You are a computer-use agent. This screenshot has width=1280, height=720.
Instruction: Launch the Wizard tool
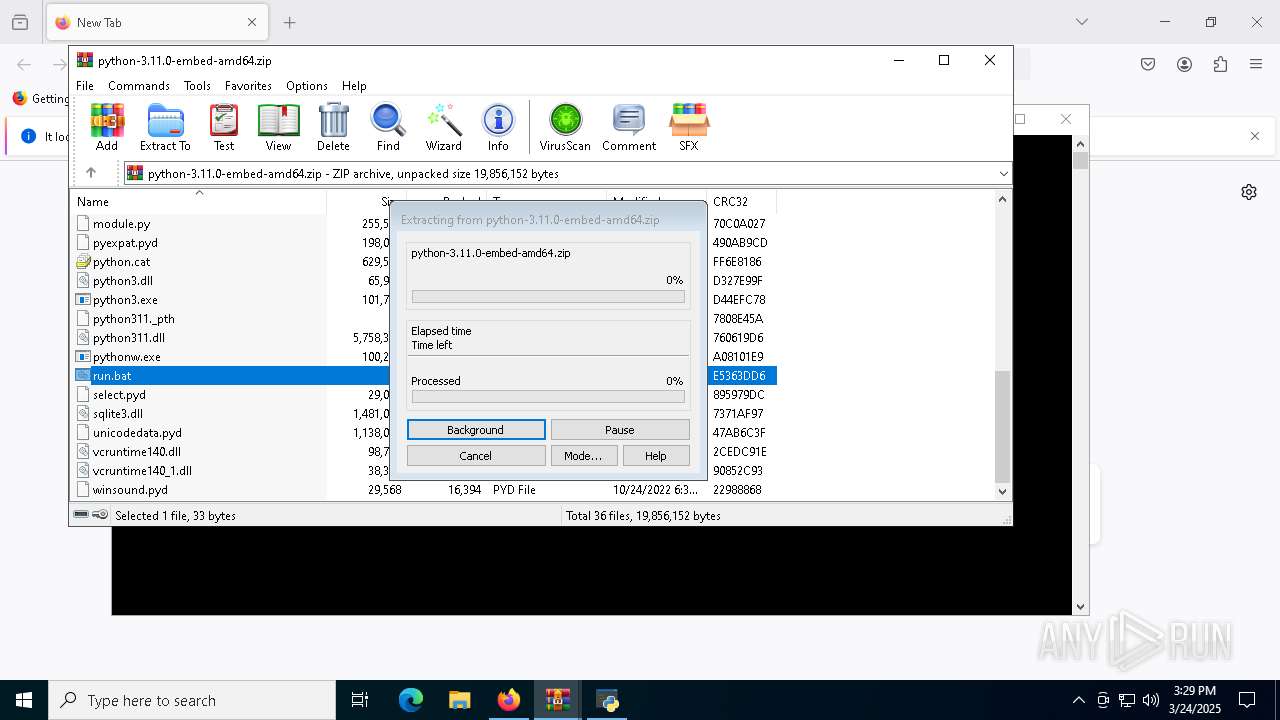pos(443,127)
